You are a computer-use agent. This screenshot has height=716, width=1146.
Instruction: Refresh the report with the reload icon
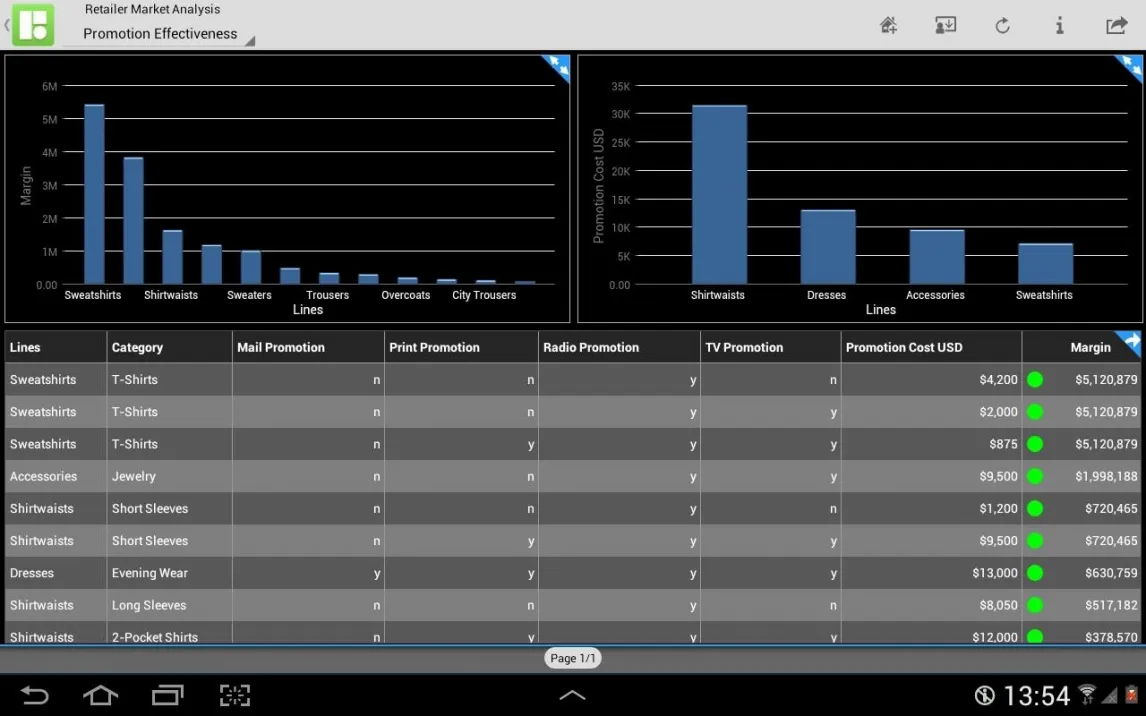tap(1002, 26)
